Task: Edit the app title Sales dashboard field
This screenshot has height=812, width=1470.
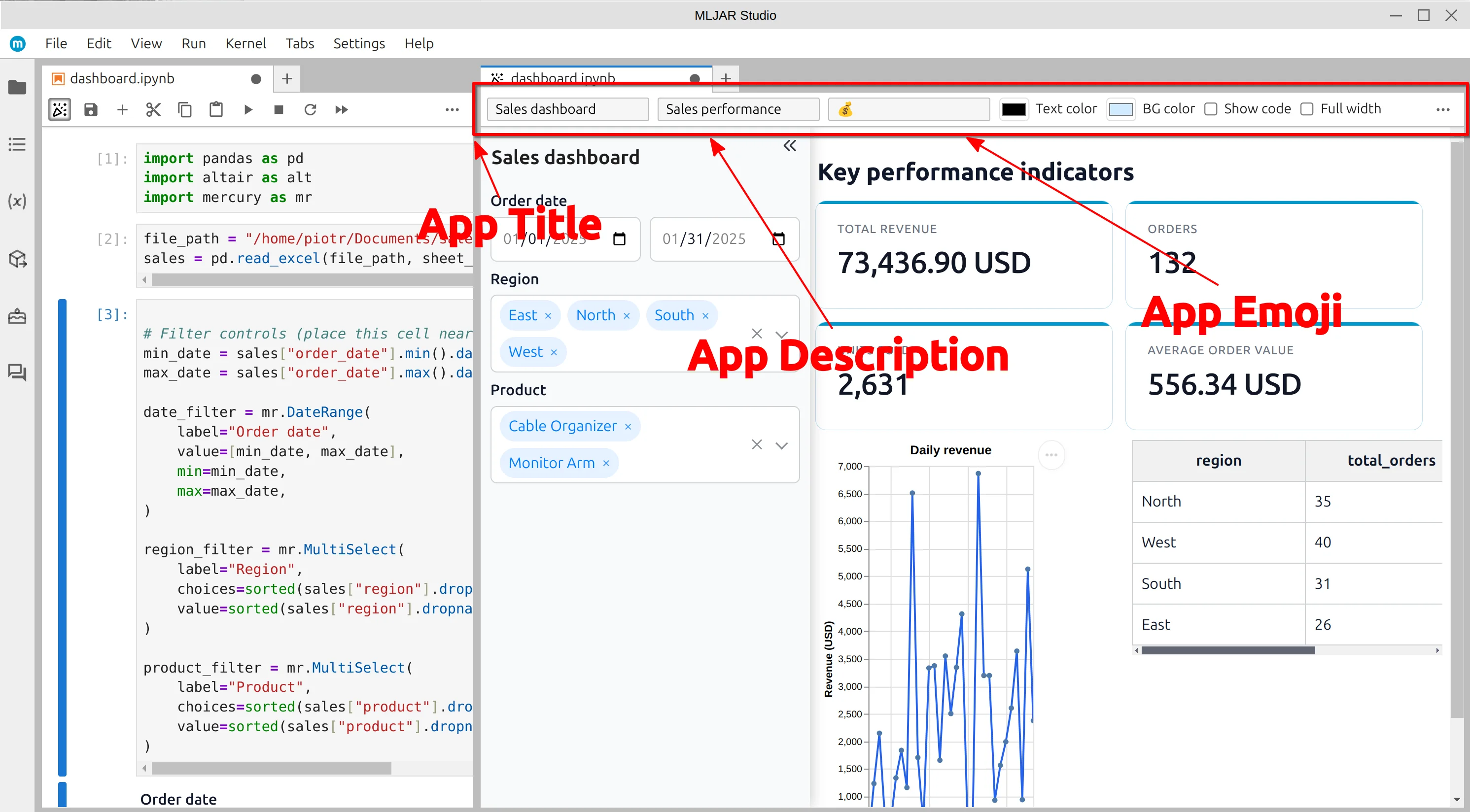Action: click(x=568, y=109)
